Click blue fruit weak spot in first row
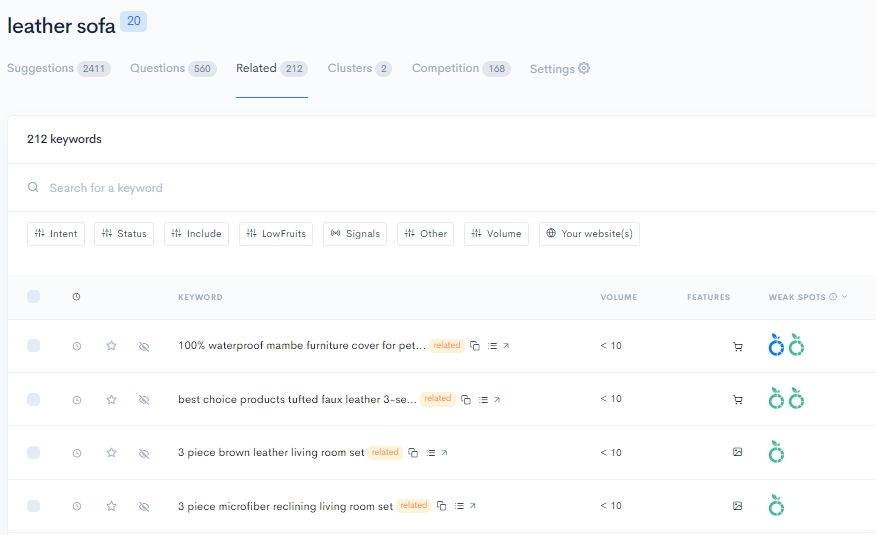This screenshot has width=876, height=535. [776, 345]
